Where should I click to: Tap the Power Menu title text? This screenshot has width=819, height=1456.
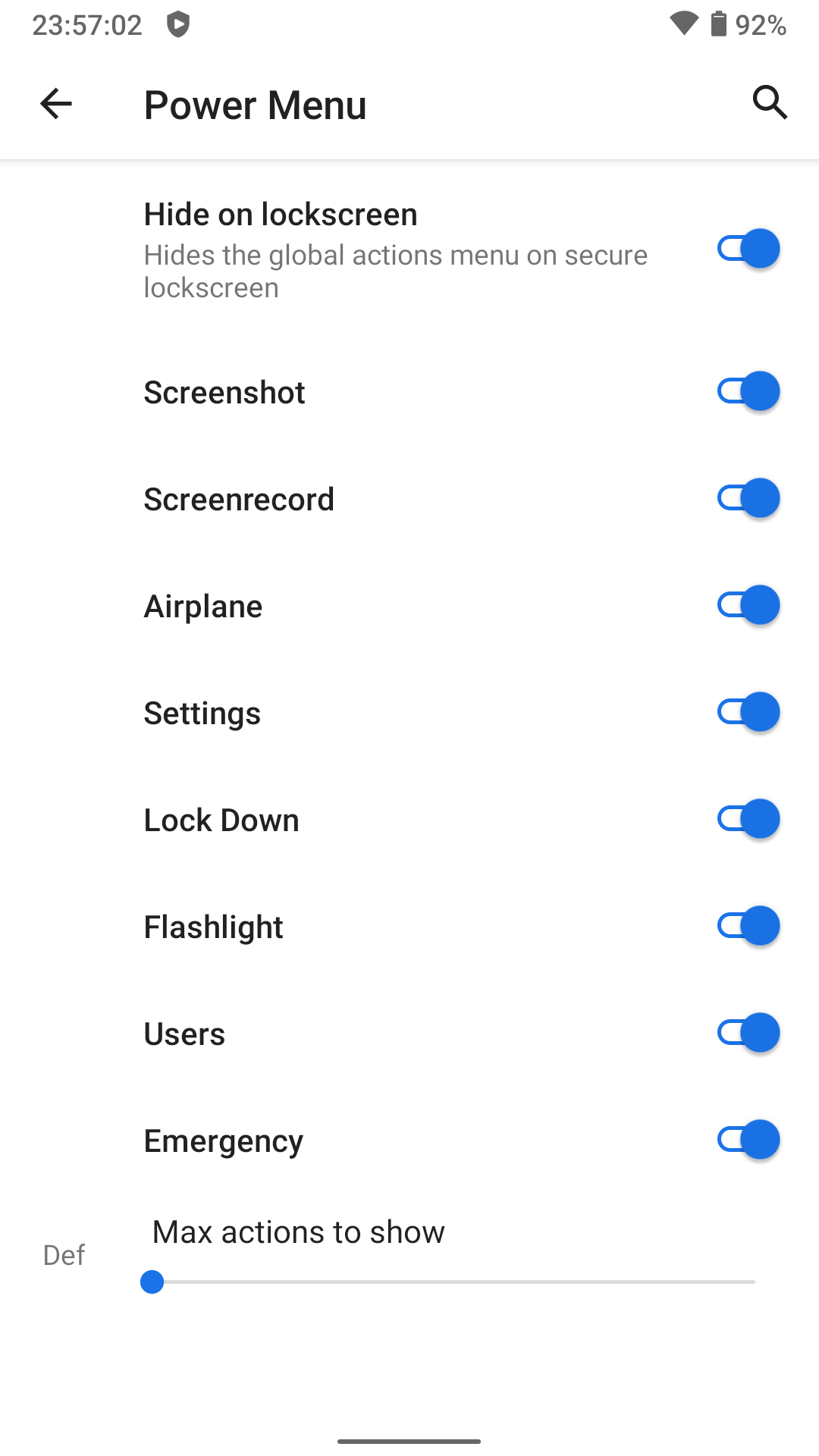pos(256,105)
